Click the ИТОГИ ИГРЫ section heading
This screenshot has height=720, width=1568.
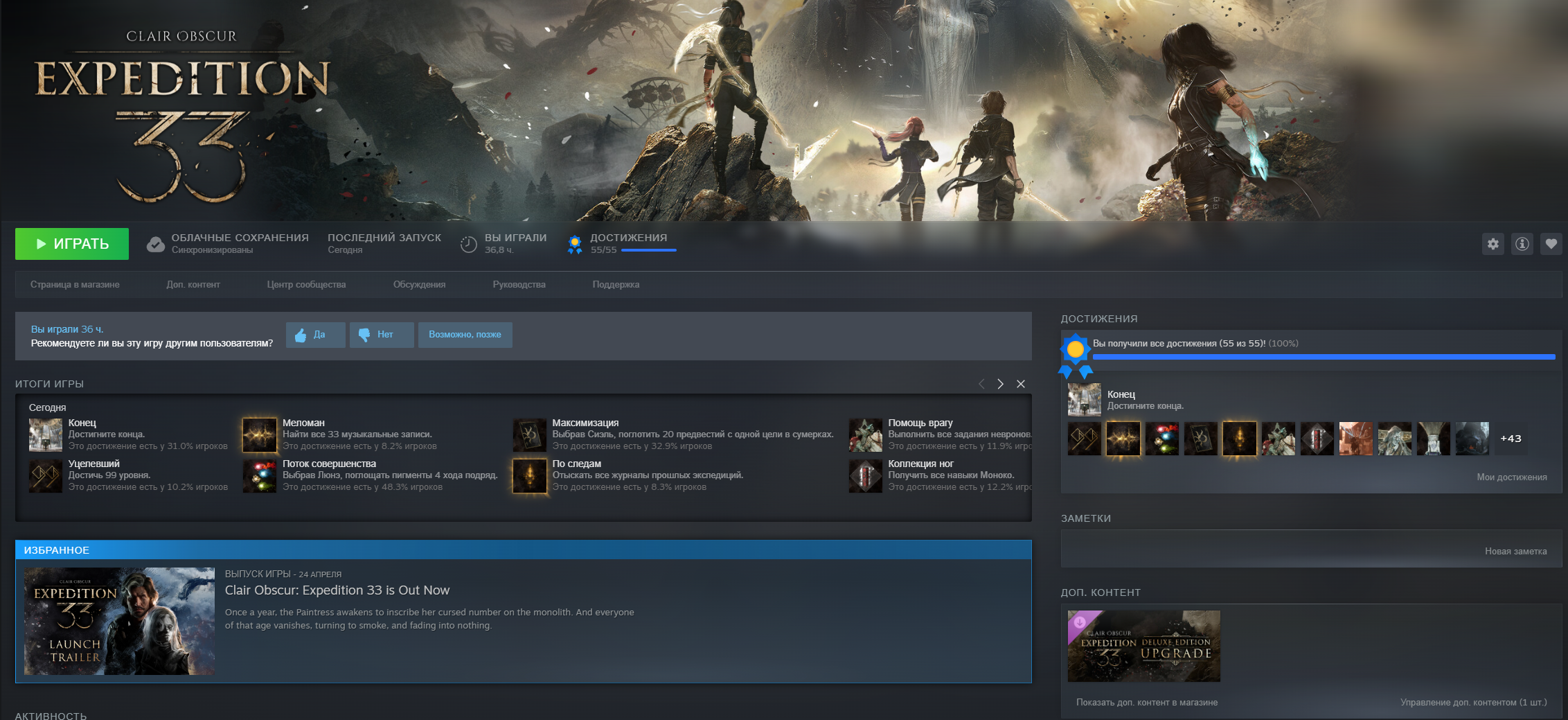click(49, 384)
